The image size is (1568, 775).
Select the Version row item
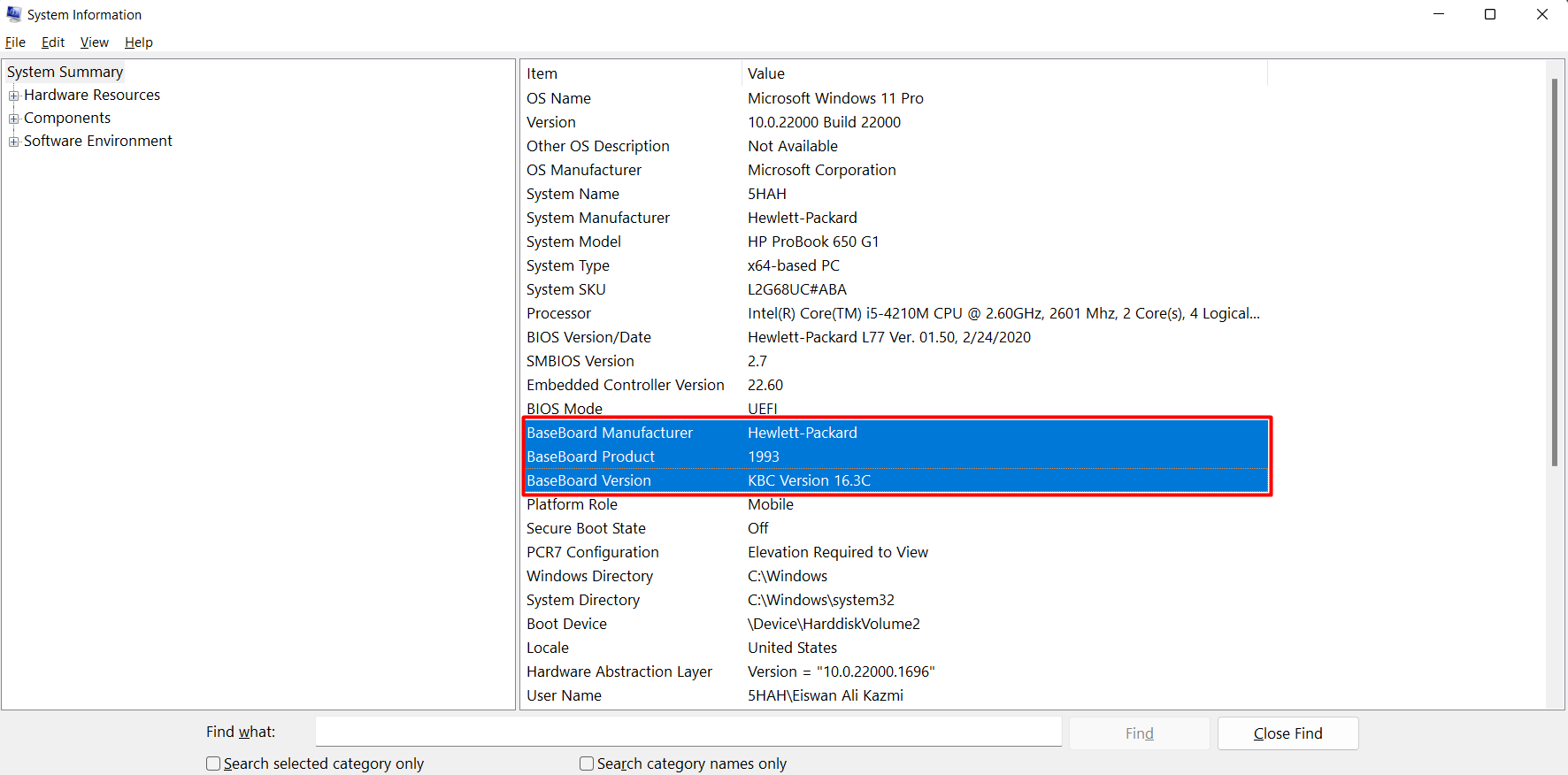(895, 122)
